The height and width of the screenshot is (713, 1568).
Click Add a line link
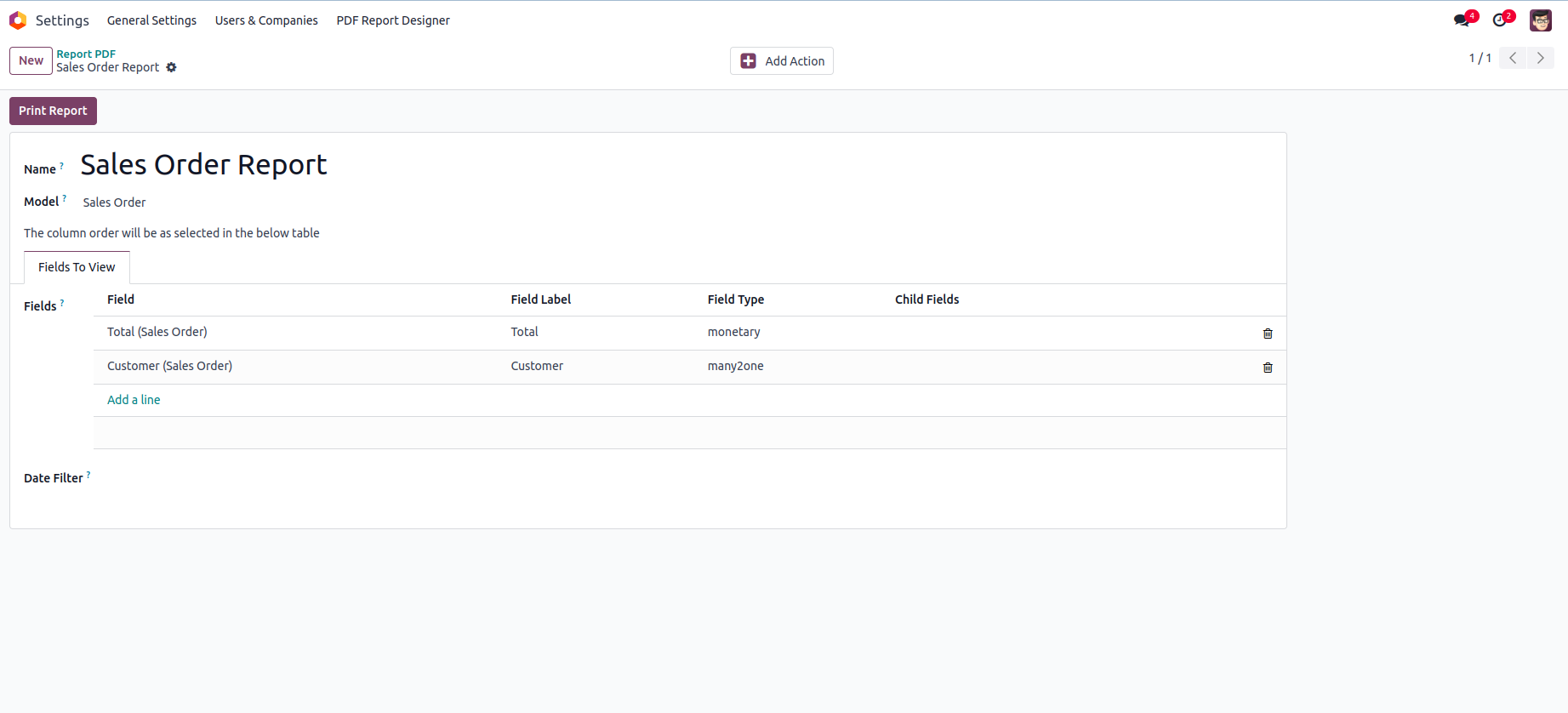(x=134, y=400)
